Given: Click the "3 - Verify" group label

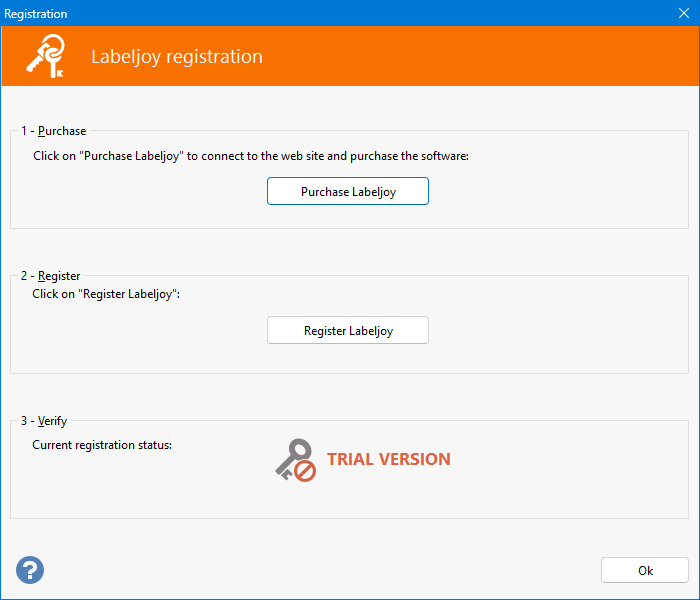Looking at the screenshot, I should tap(44, 421).
